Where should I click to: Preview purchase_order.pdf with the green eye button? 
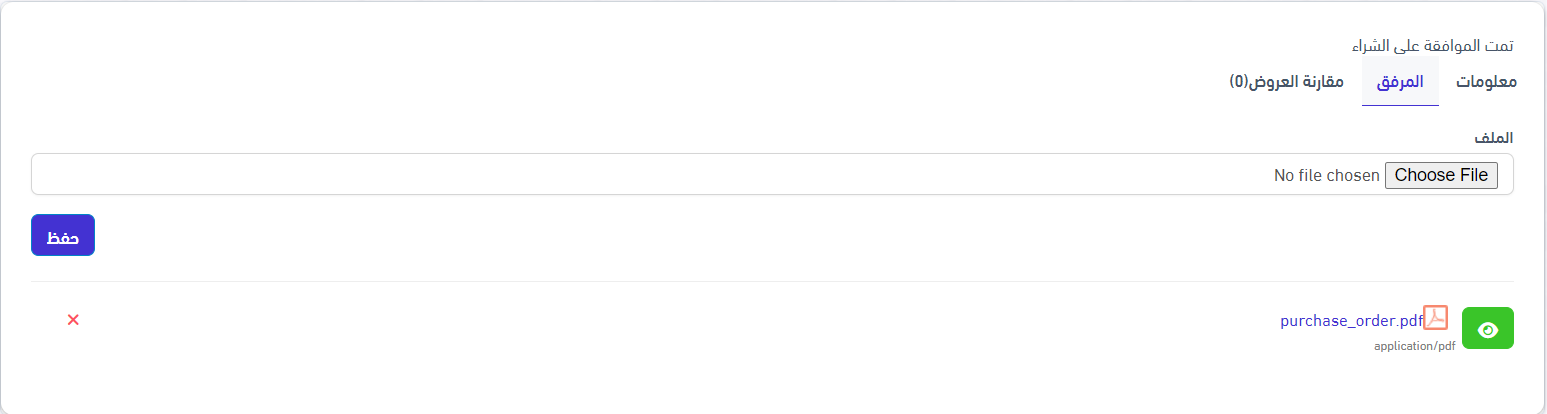1487,329
